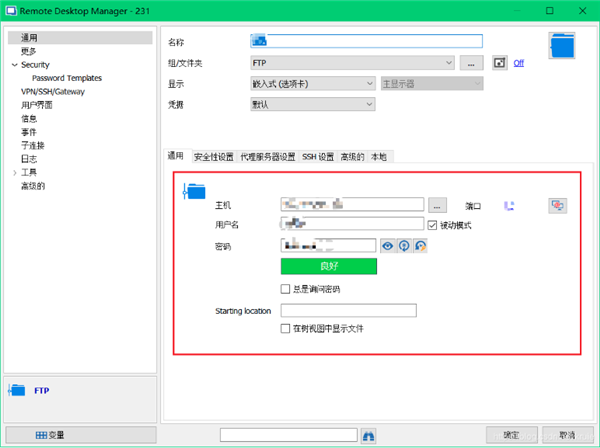Select Password Templates tree item
The width and height of the screenshot is (600, 448).
(x=67, y=78)
